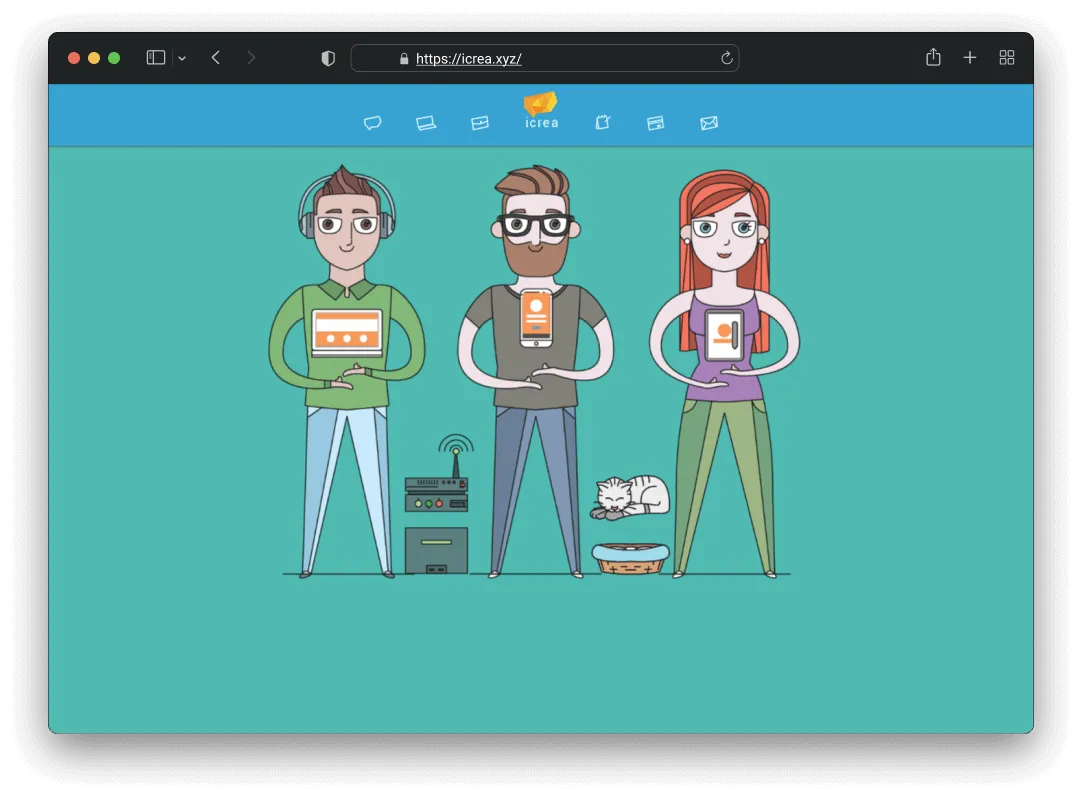The image size is (1082, 798).
Task: Open the chat bubble icon in the navbar
Action: coord(373,122)
